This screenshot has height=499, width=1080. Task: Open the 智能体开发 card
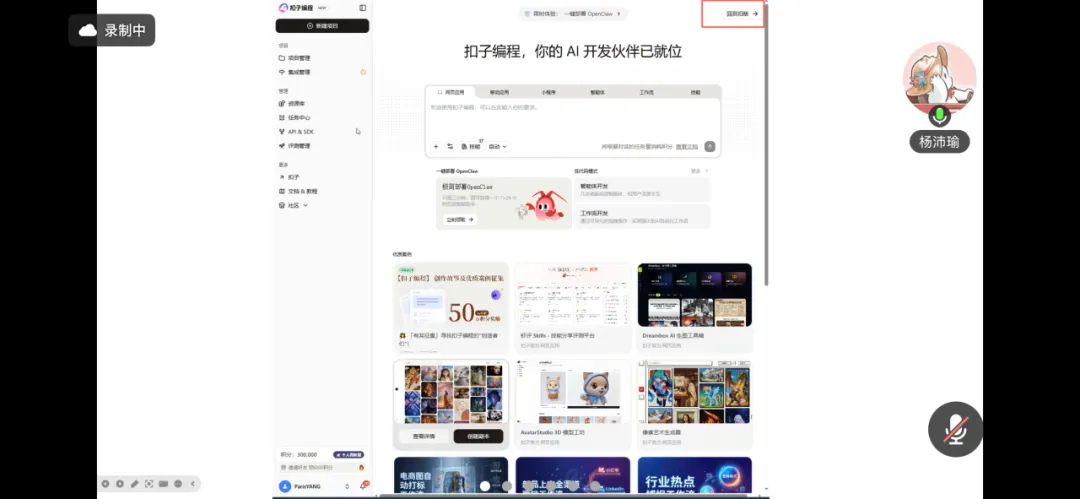[642, 190]
